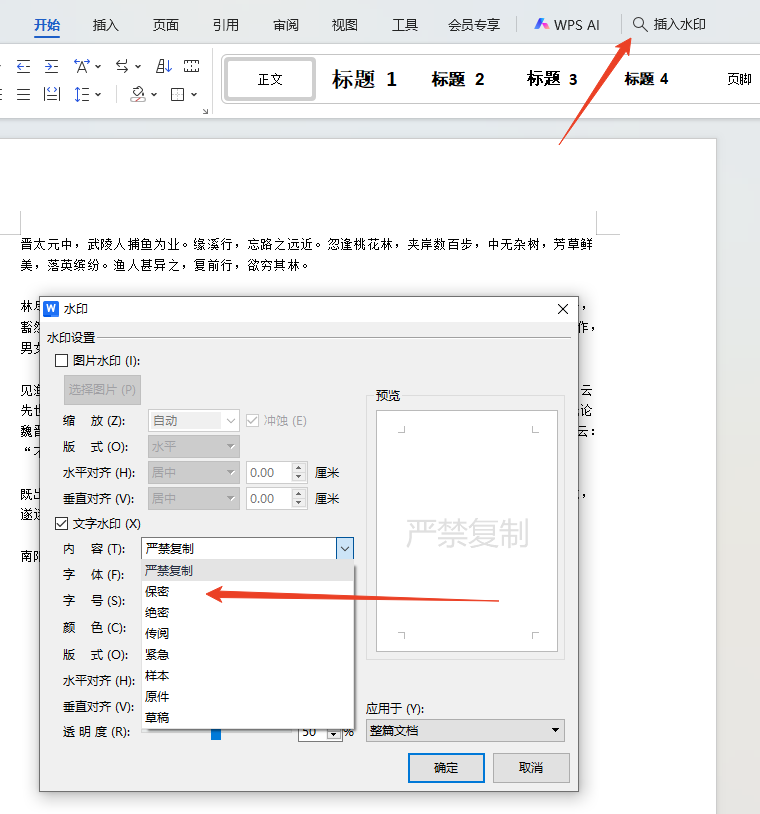Open the picture 垂直对齐 居中 dropdown
This screenshot has height=814, width=760.
(x=194, y=498)
